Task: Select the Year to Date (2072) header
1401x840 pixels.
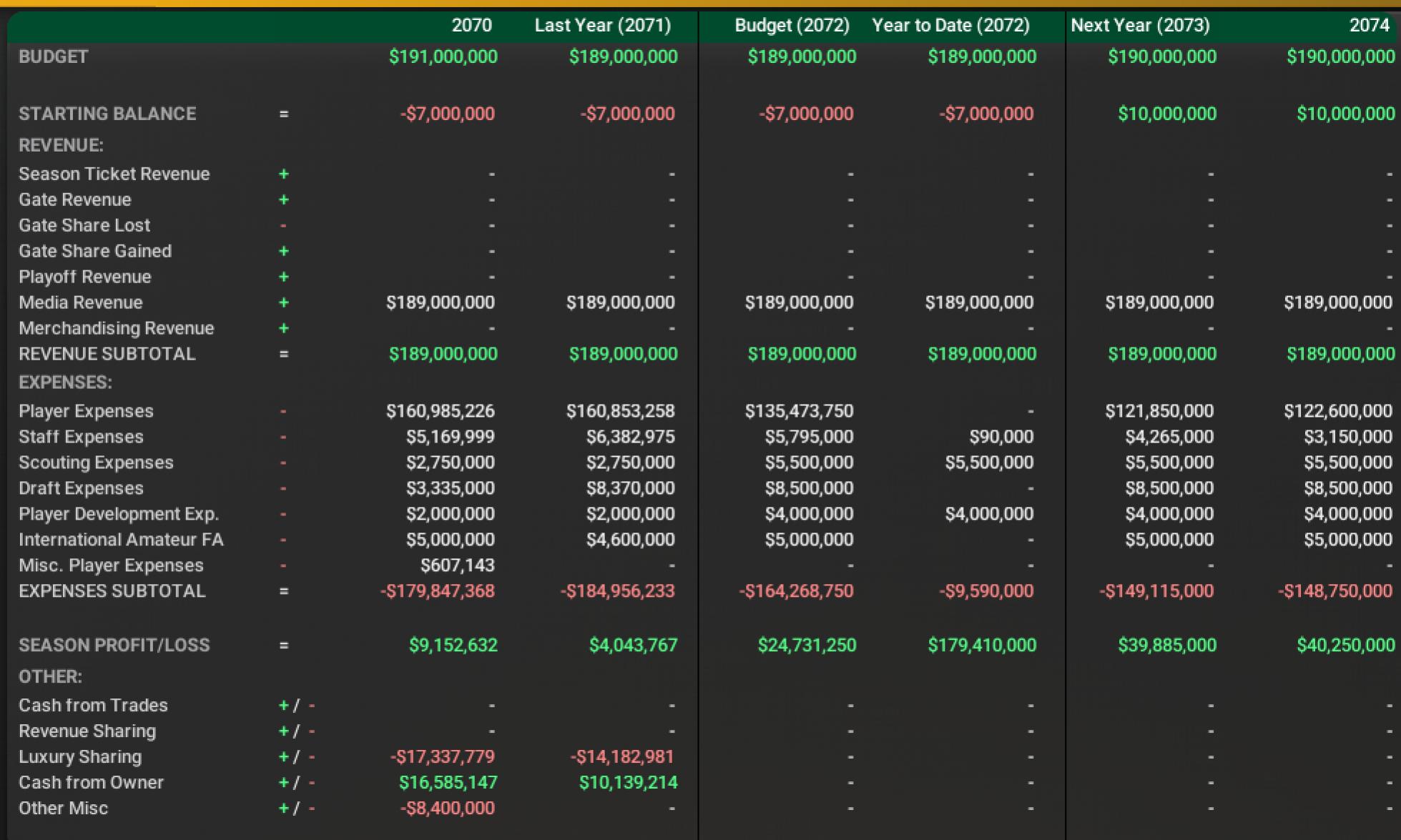Action: pyautogui.click(x=950, y=26)
